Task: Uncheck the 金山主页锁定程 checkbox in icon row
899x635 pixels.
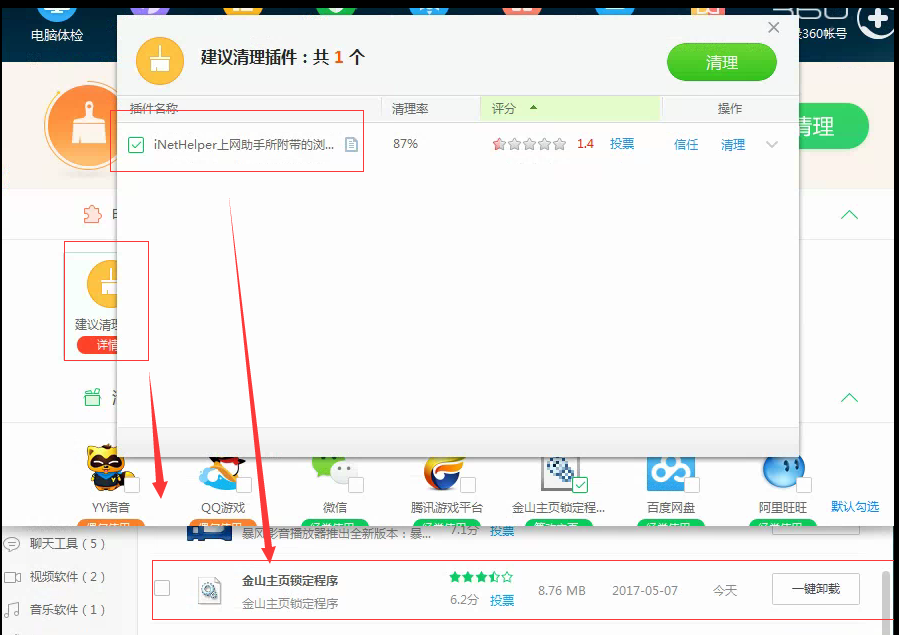Action: [580, 485]
